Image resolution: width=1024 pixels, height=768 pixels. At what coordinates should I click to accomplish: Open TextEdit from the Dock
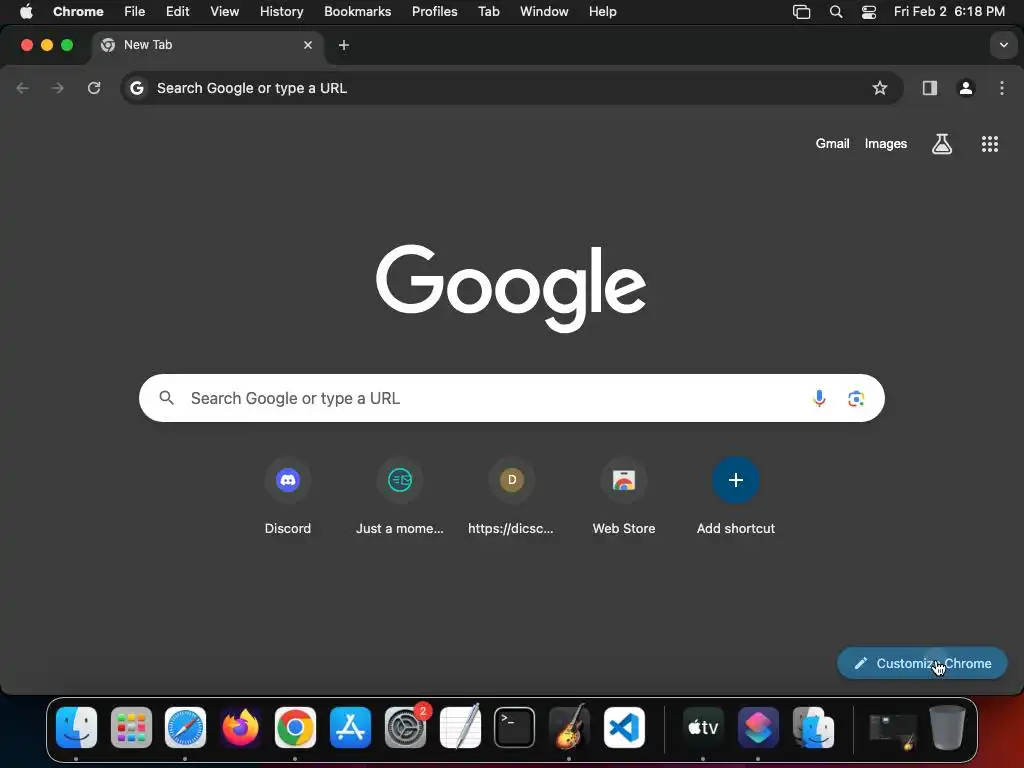pos(460,728)
